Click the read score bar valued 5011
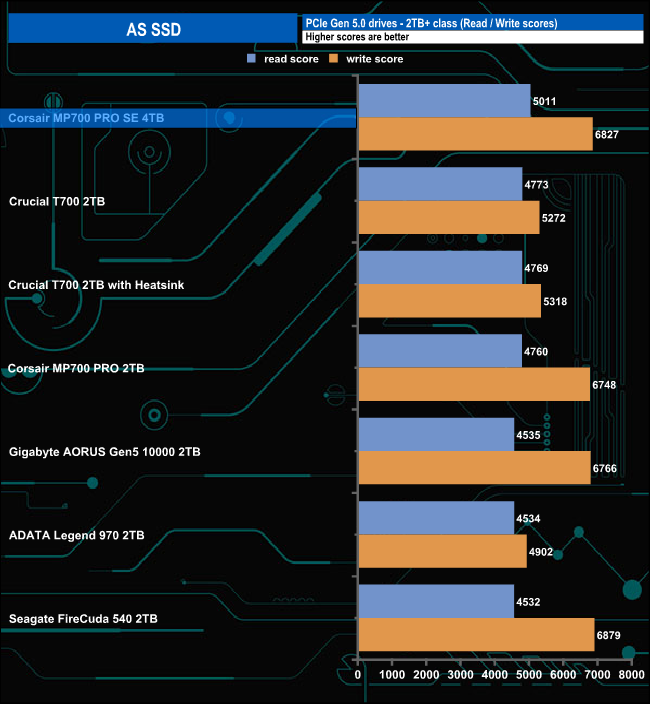650x704 pixels. click(x=444, y=101)
